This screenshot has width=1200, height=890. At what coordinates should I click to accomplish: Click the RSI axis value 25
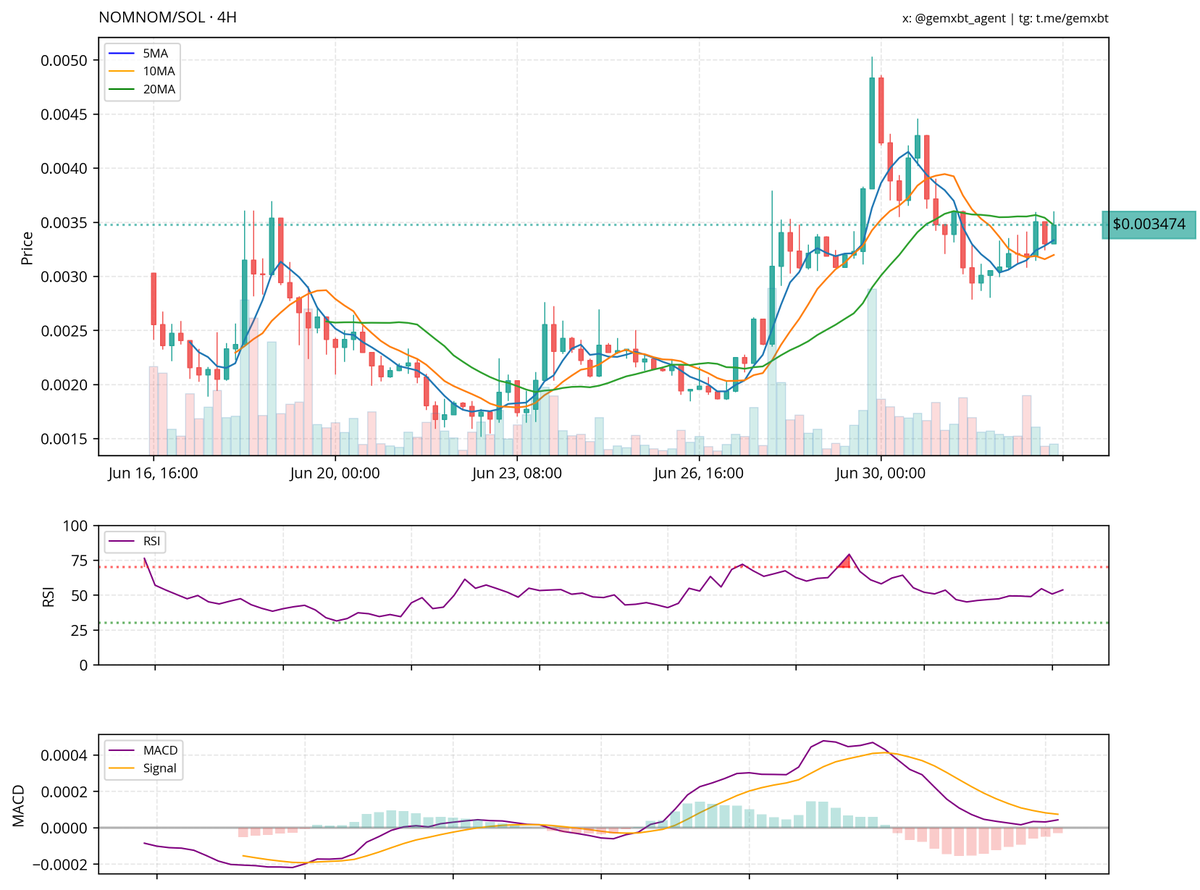(x=80, y=630)
